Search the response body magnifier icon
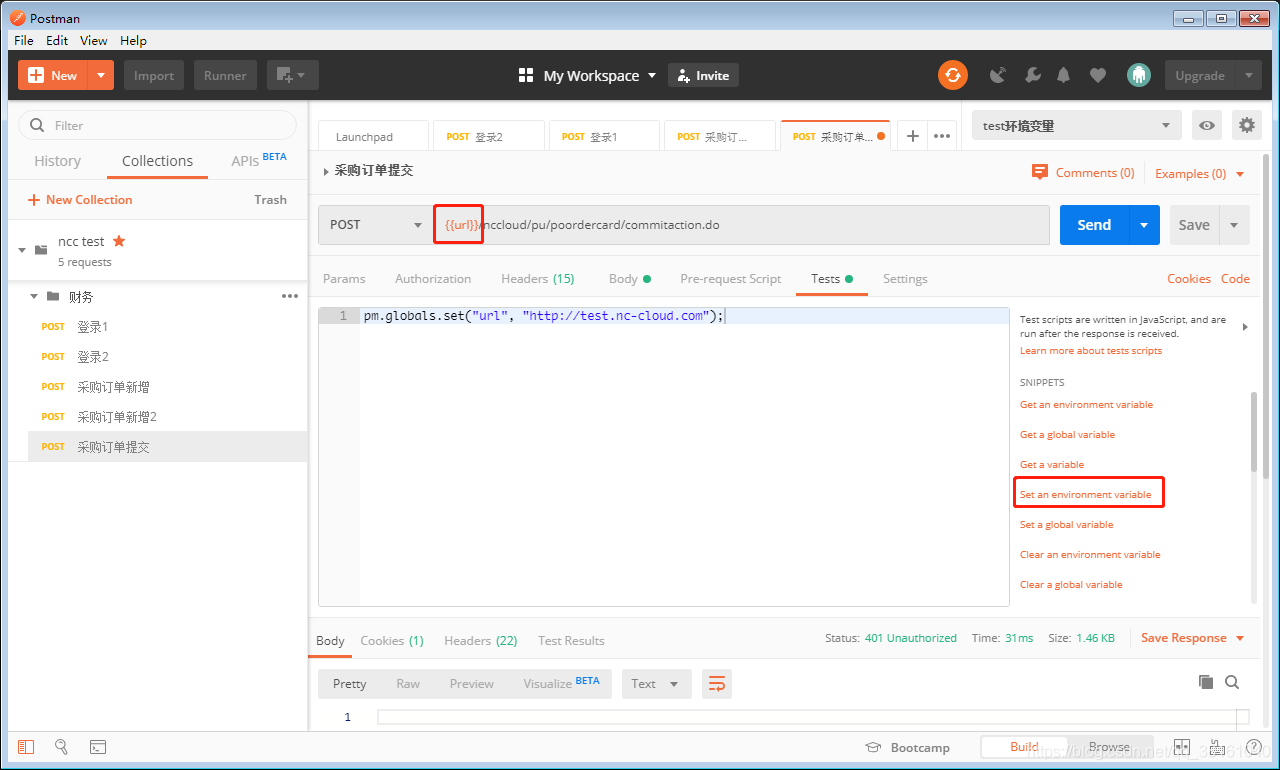This screenshot has width=1280, height=770. [x=1232, y=682]
